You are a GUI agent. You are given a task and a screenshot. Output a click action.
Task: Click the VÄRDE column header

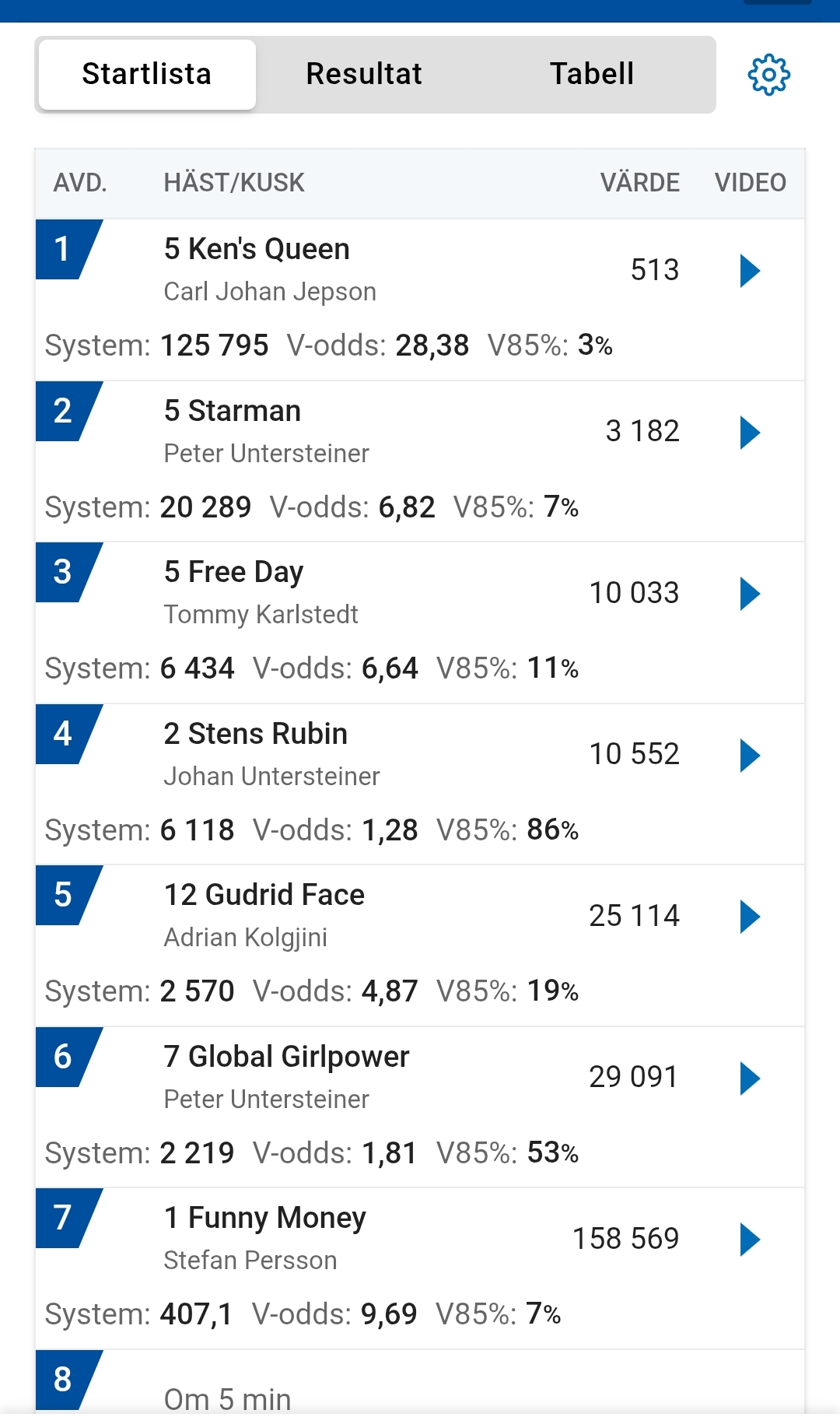pyautogui.click(x=639, y=183)
